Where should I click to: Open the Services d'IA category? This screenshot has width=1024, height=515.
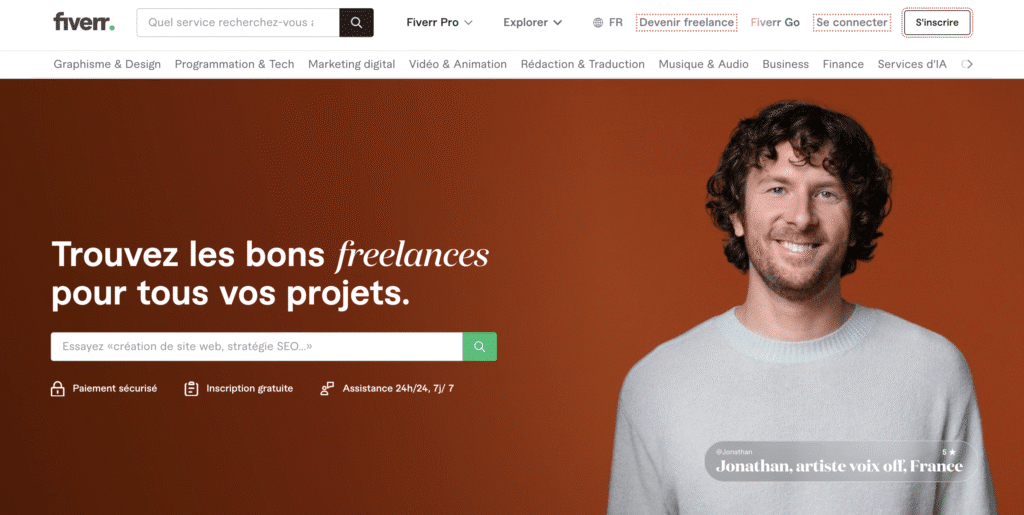pyautogui.click(x=912, y=64)
